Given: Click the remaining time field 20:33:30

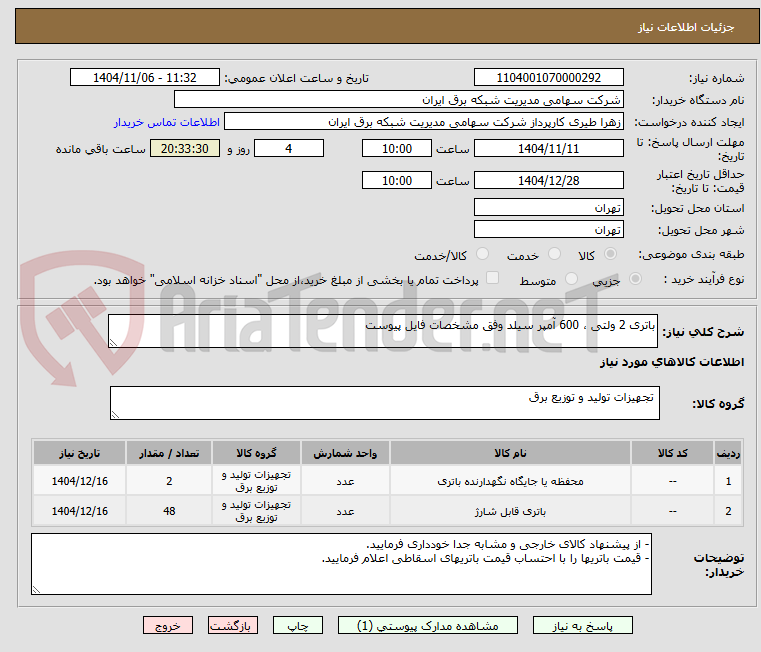Looking at the screenshot, I should [185, 148].
